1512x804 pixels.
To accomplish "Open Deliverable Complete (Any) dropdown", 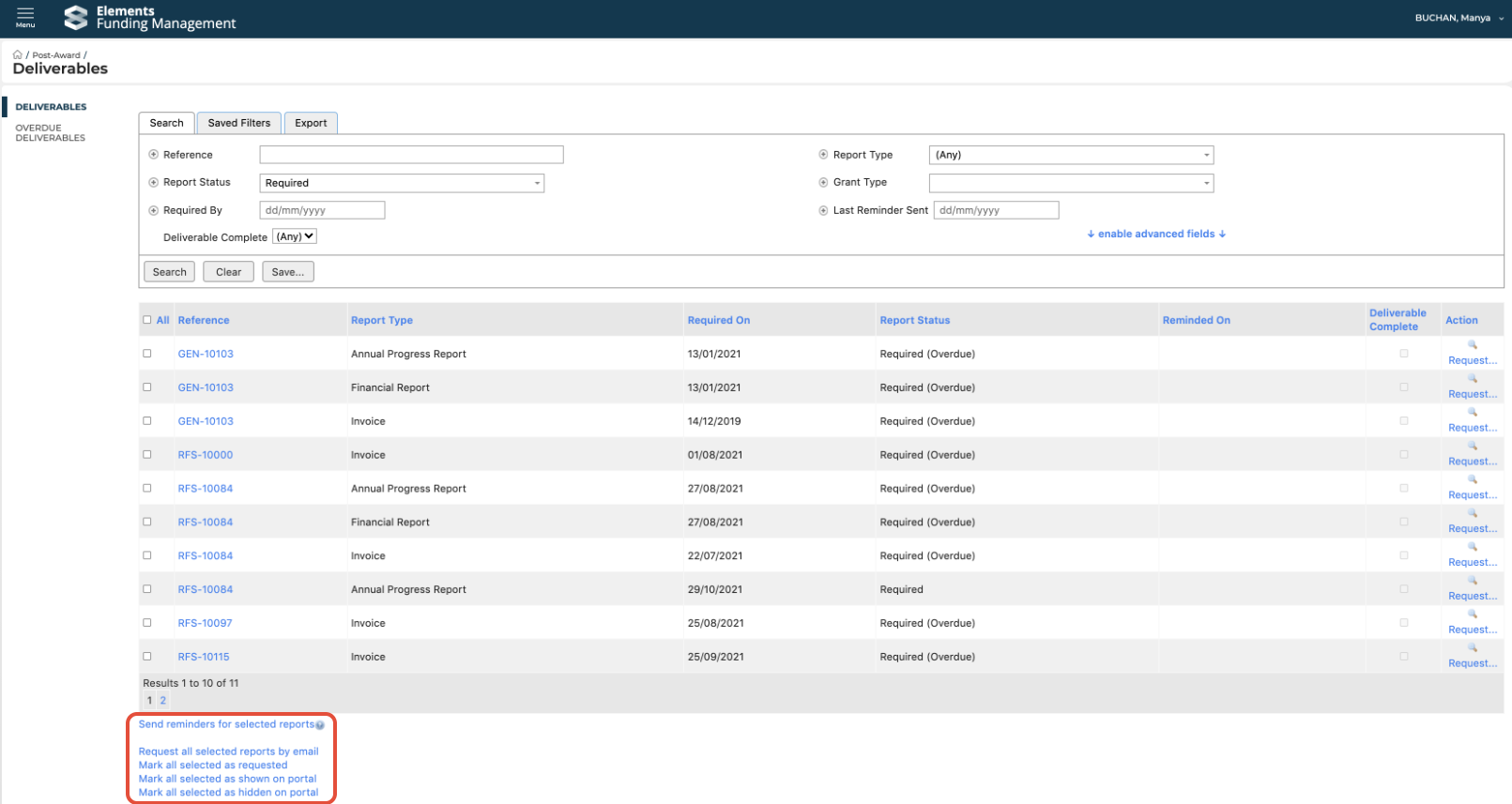I will pyautogui.click(x=295, y=236).
